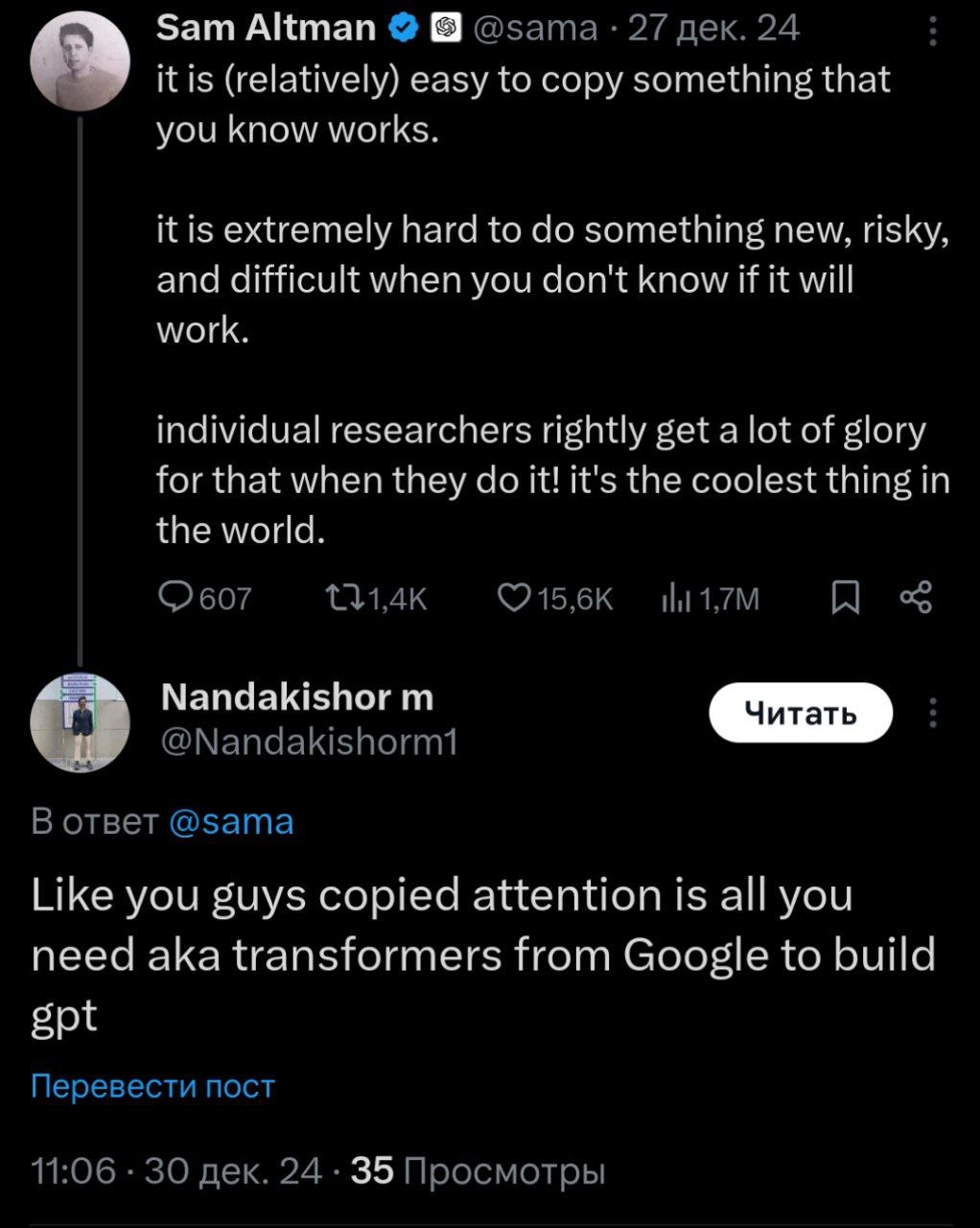Click the blue verified badge next to Sam Altman
This screenshot has width=980, height=1228.
pyautogui.click(x=404, y=30)
